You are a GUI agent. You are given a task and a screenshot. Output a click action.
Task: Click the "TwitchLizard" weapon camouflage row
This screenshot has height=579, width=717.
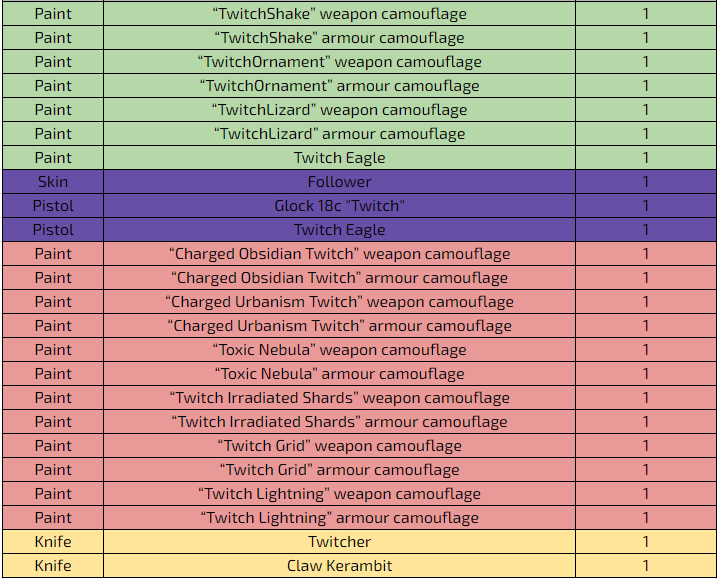(358, 110)
